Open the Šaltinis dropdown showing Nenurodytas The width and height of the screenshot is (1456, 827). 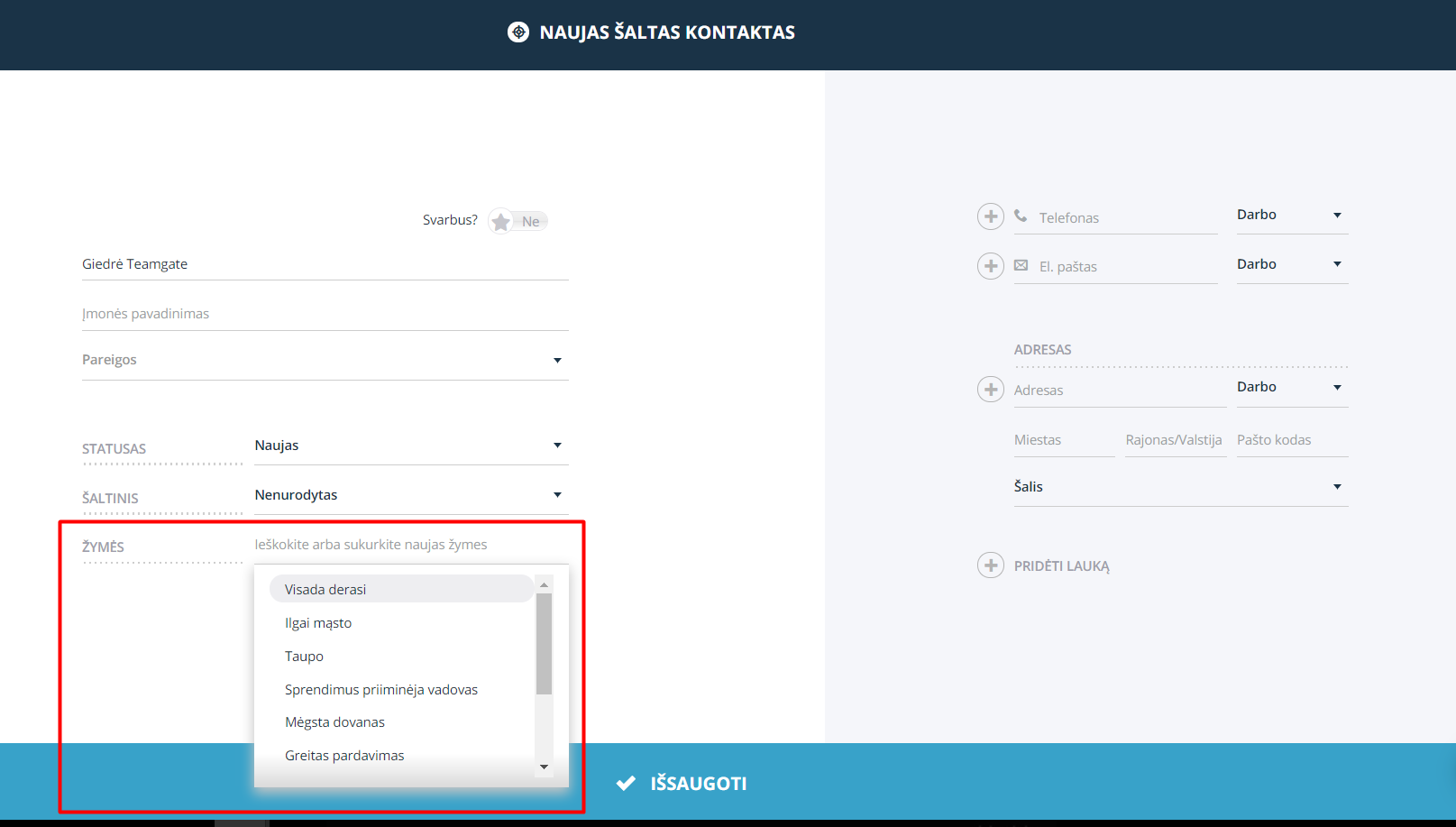click(411, 495)
